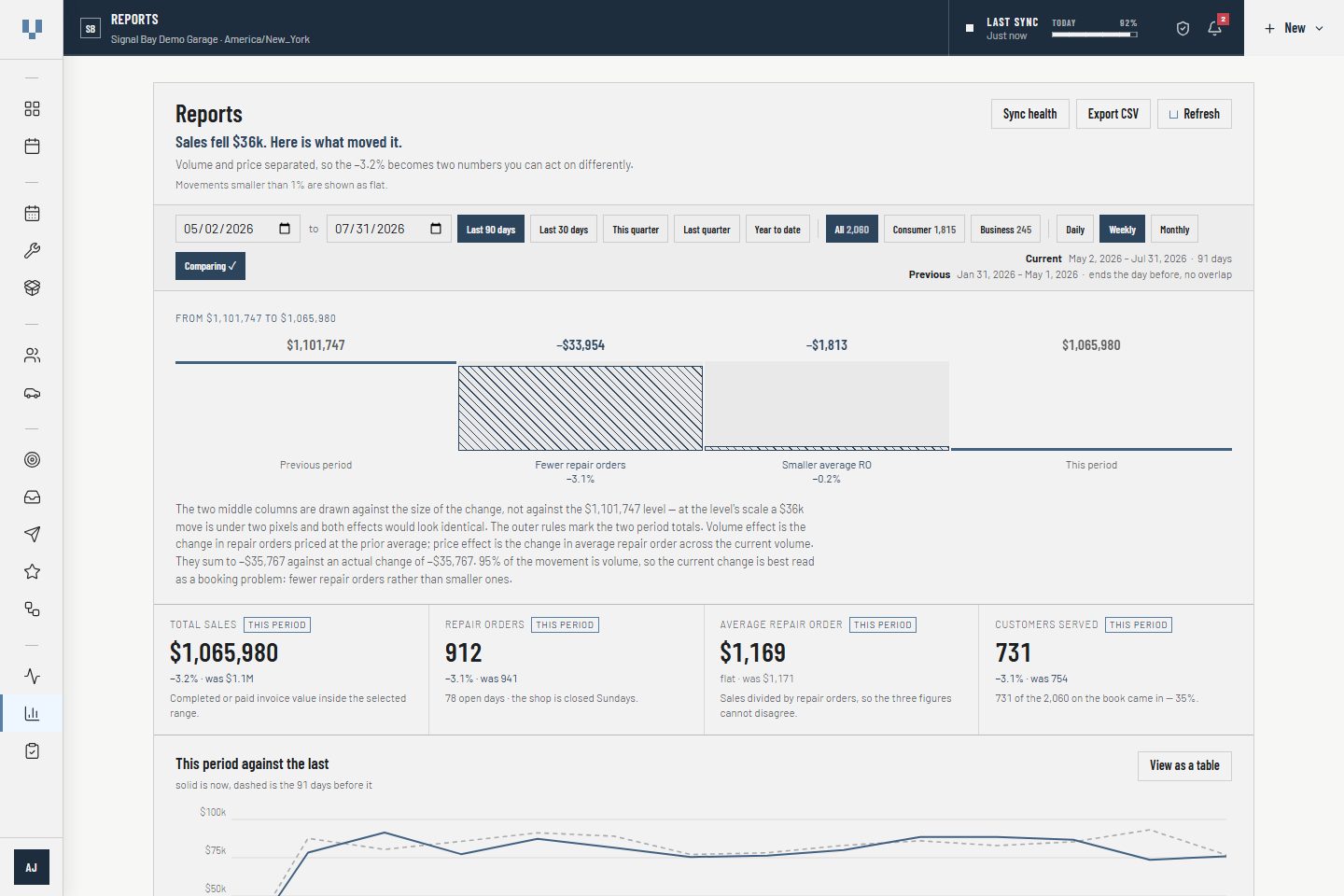Click the end date field 07/31/2026
Image resolution: width=1344 pixels, height=896 pixels.
(388, 229)
